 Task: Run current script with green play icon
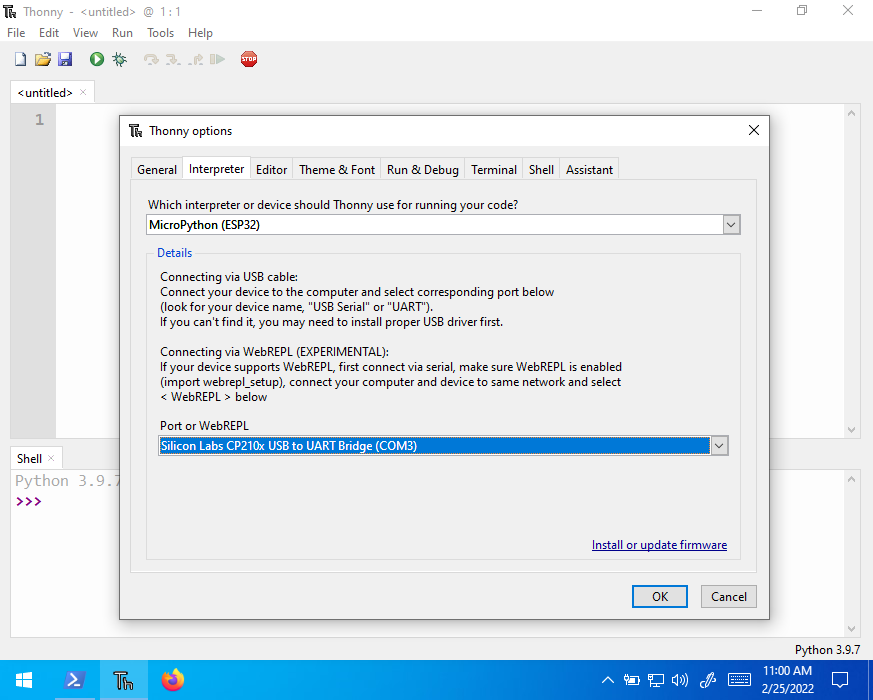pyautogui.click(x=97, y=59)
